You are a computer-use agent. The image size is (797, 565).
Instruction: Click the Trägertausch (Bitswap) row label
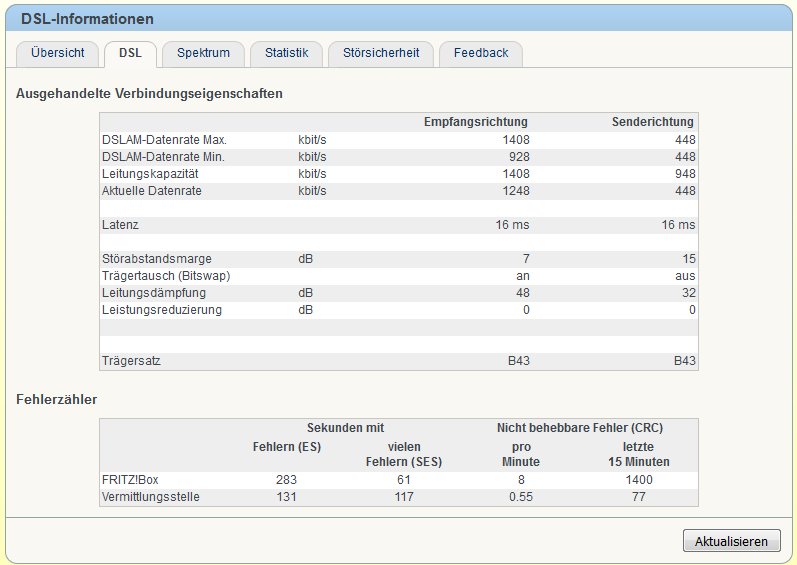166,276
